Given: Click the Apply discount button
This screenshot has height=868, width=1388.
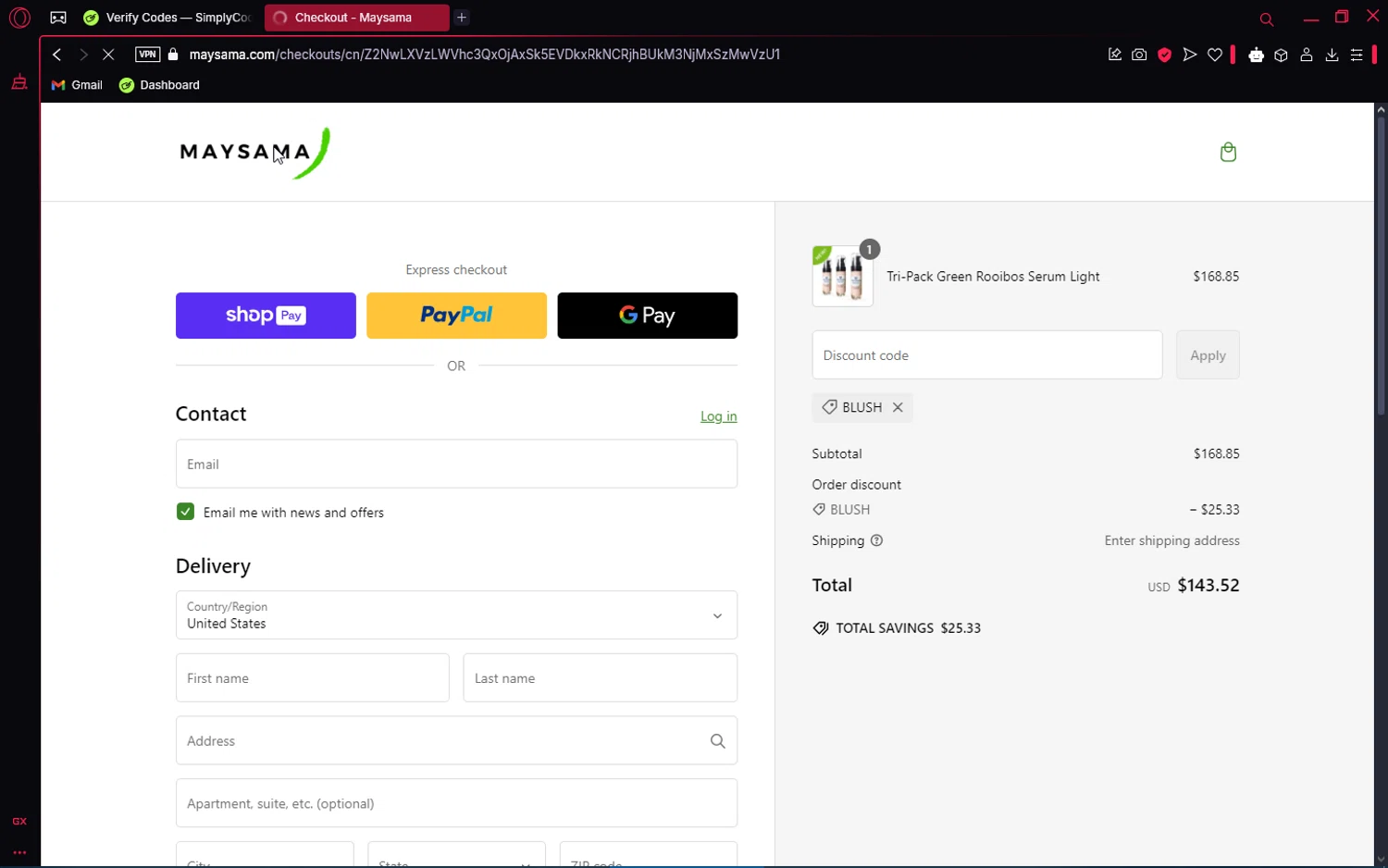Looking at the screenshot, I should coord(1208,355).
